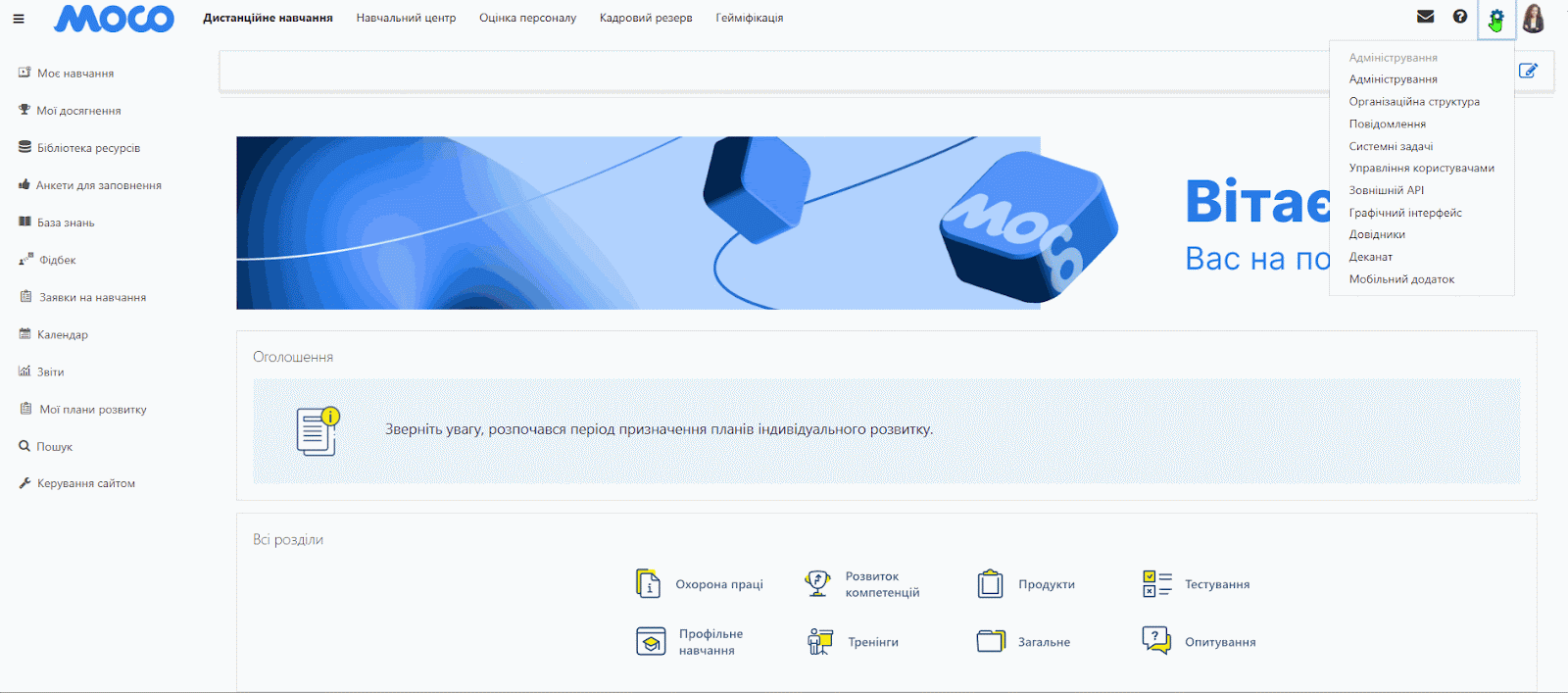Select Управління користувачами in dropdown
The width and height of the screenshot is (1568, 693).
[x=1421, y=169]
